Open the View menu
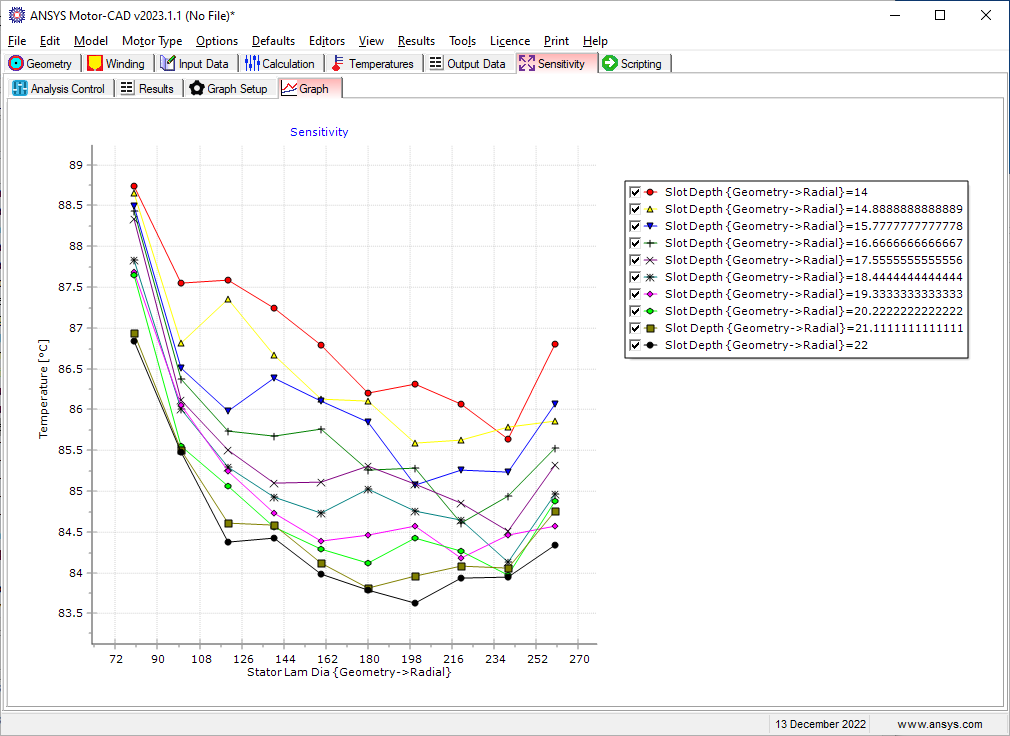 371,41
